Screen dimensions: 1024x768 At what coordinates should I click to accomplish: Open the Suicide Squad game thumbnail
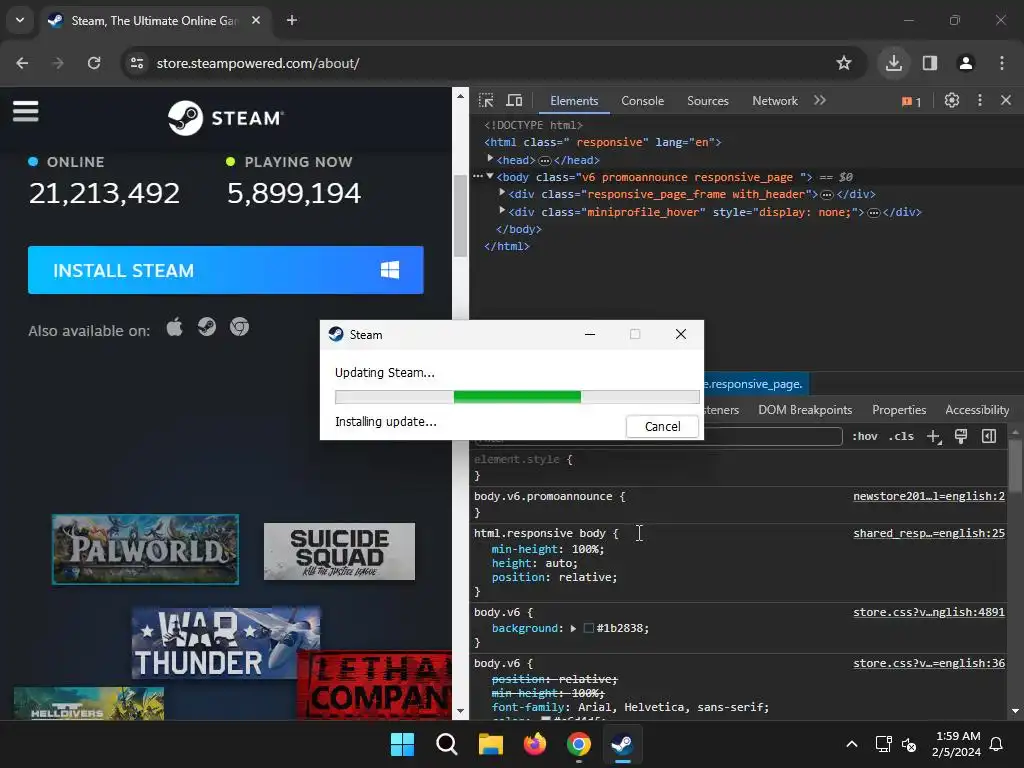click(x=339, y=551)
